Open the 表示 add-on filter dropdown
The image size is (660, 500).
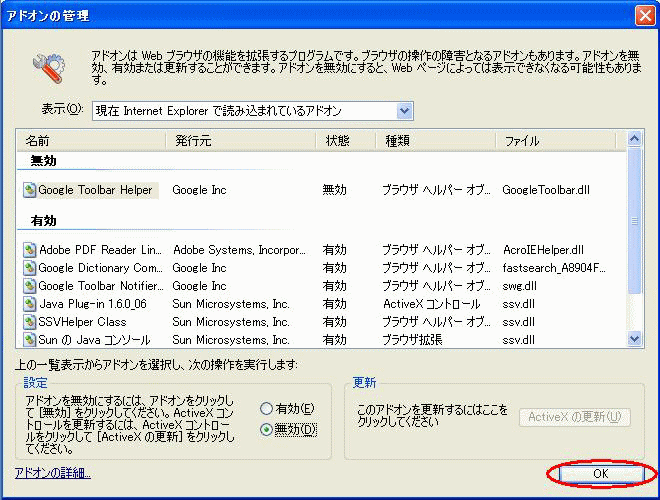click(x=405, y=111)
